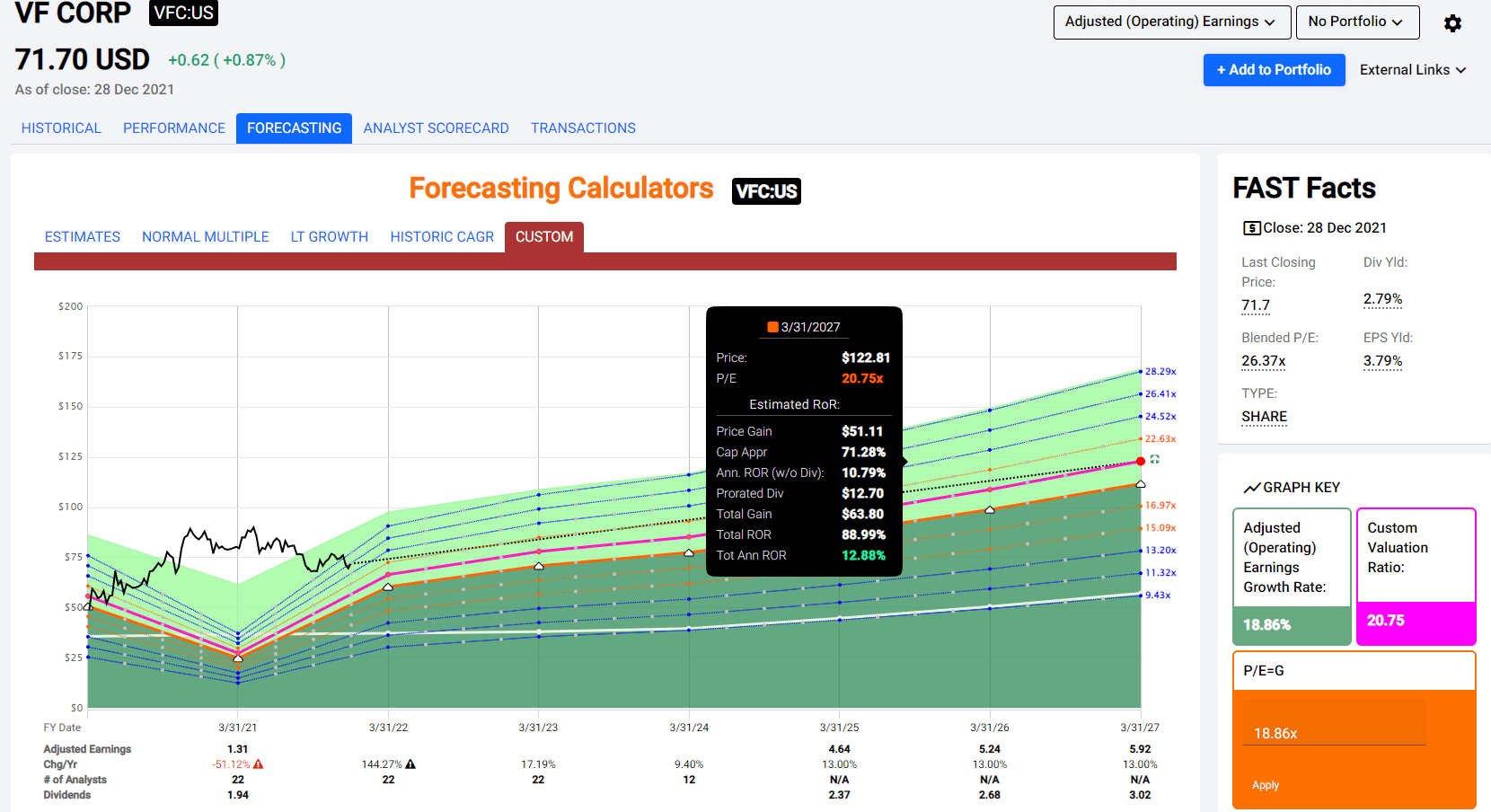Toggle the Custom Valuation Ratio 20.75 key
This screenshot has height=812, width=1491.
click(x=1416, y=577)
